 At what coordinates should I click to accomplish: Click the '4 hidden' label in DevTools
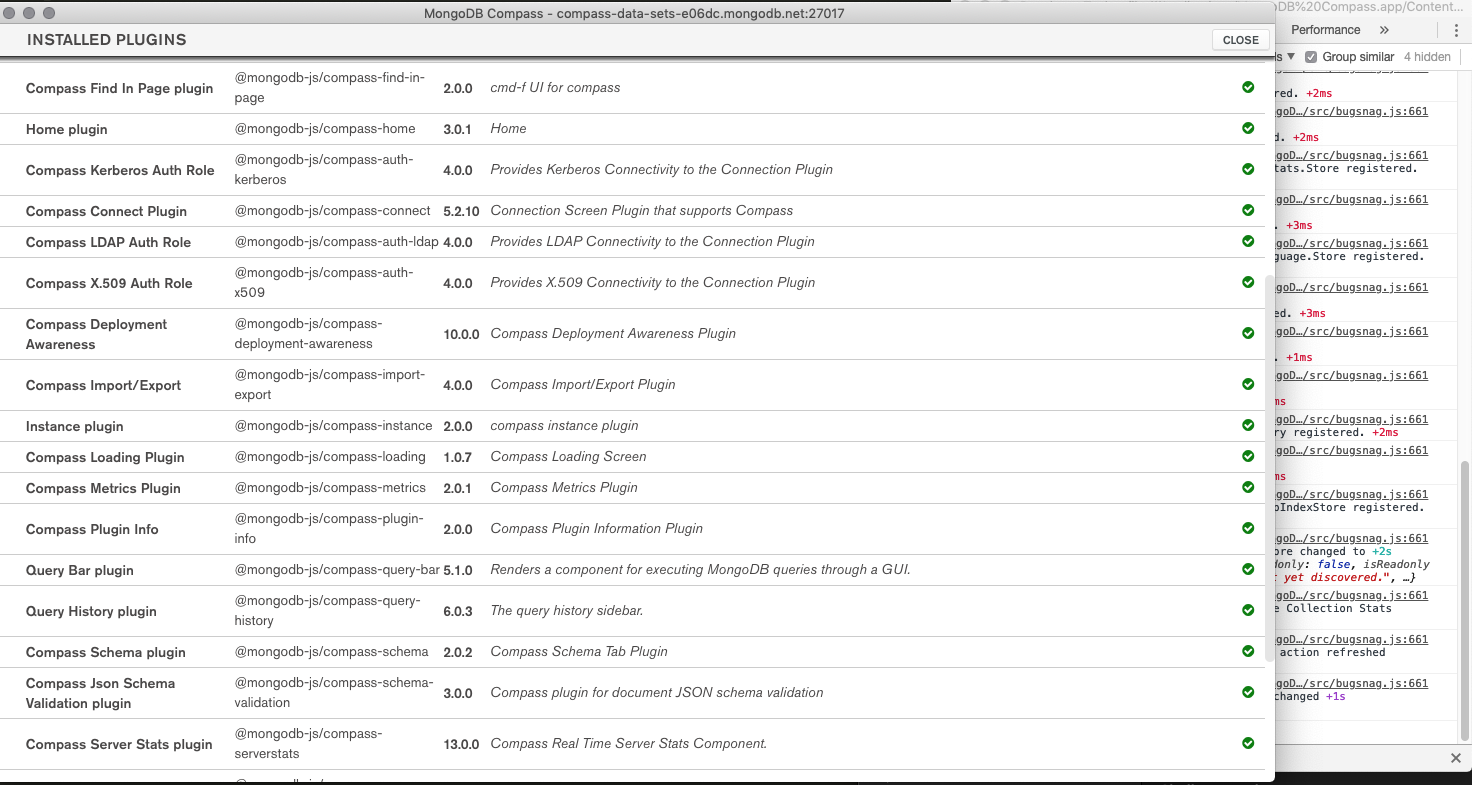click(x=1427, y=57)
